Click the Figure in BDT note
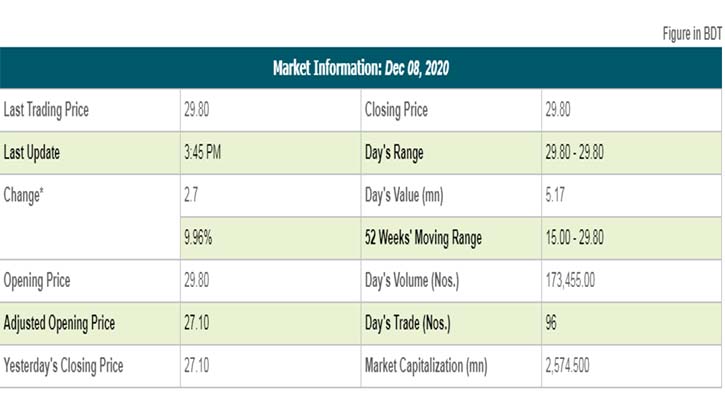 pos(692,34)
